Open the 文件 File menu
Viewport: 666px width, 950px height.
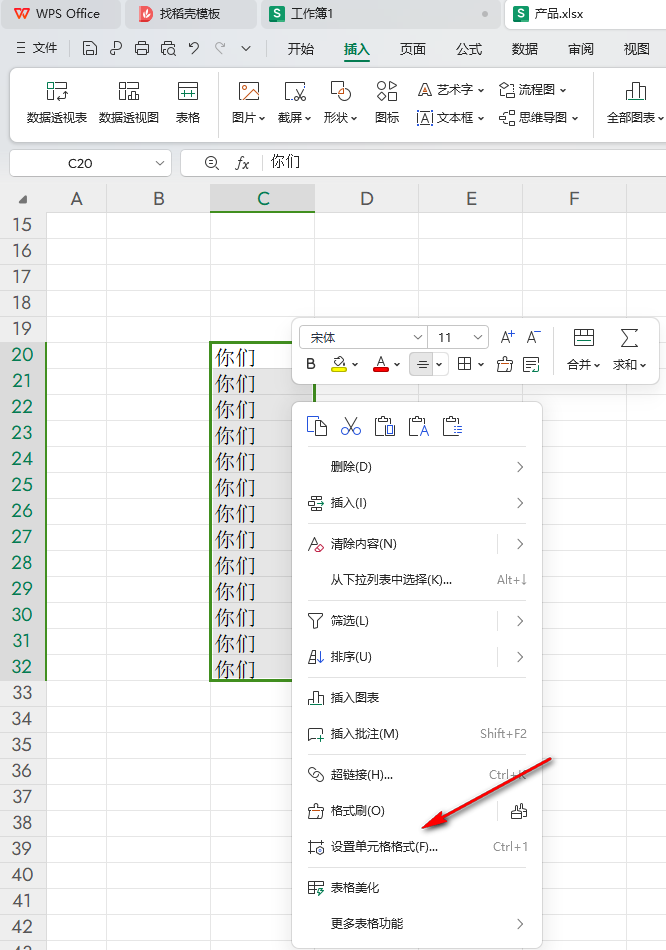[37, 48]
